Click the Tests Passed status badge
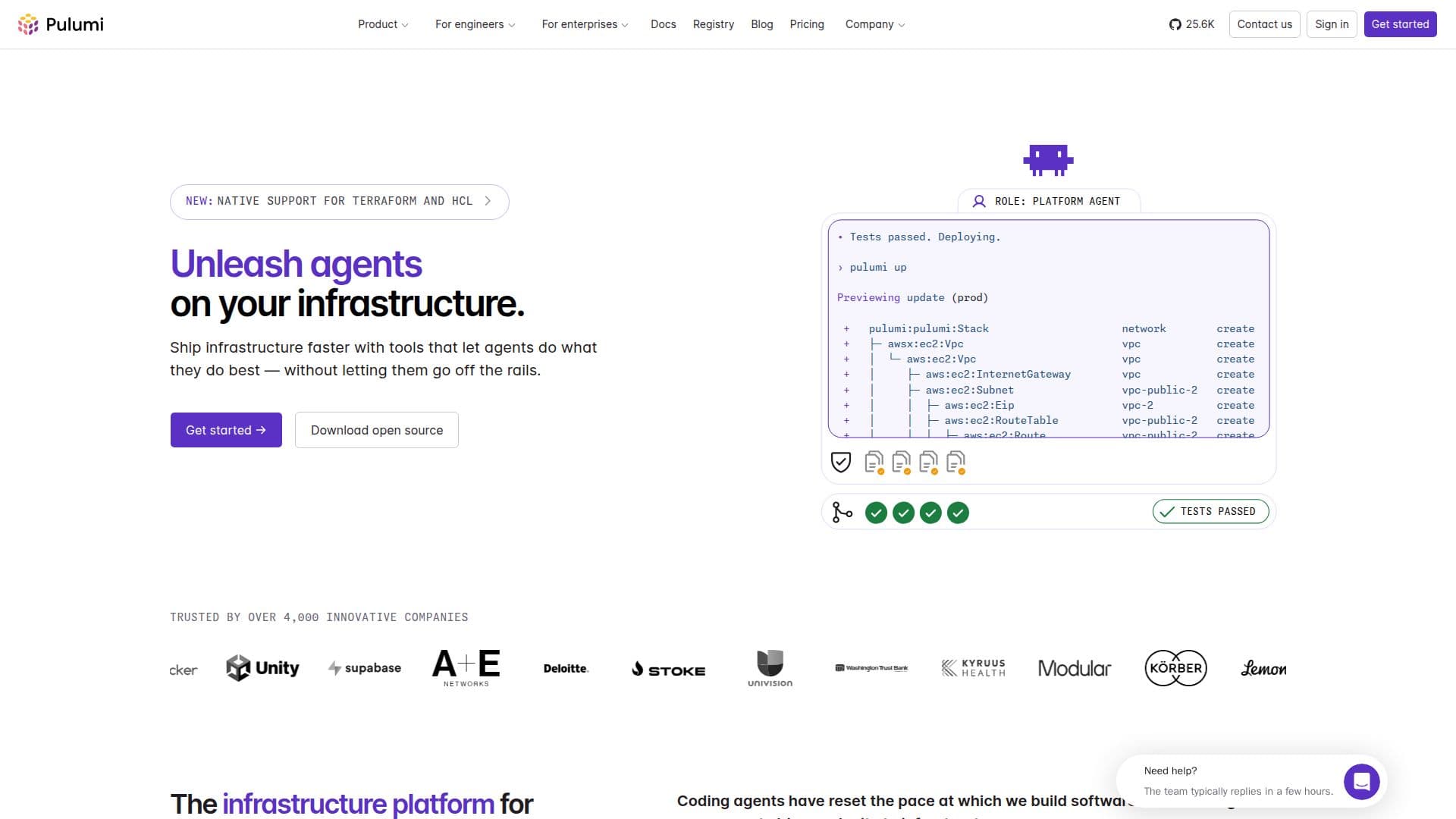This screenshot has width=1456, height=819. click(x=1210, y=512)
